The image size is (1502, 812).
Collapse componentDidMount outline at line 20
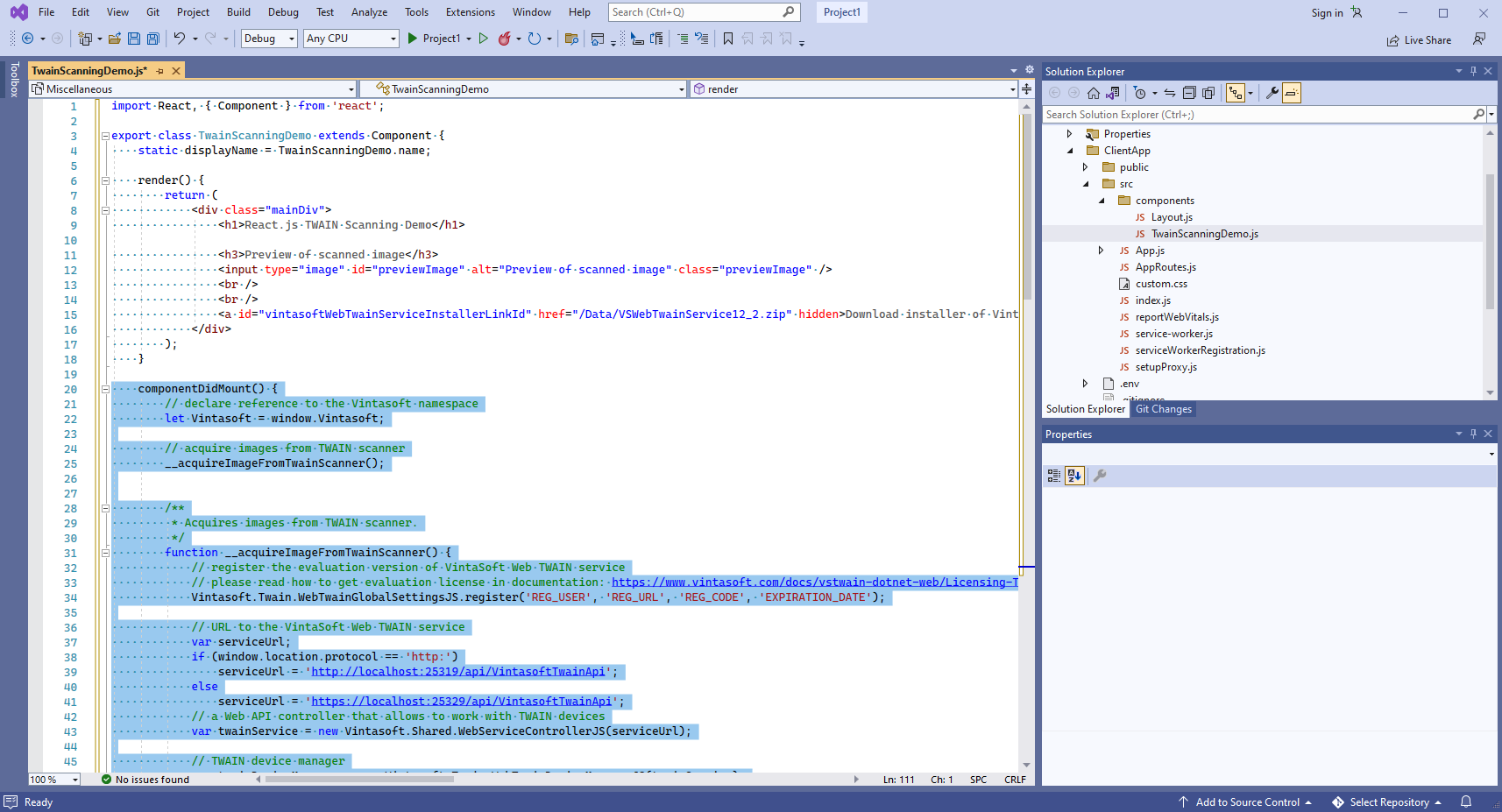click(x=105, y=389)
